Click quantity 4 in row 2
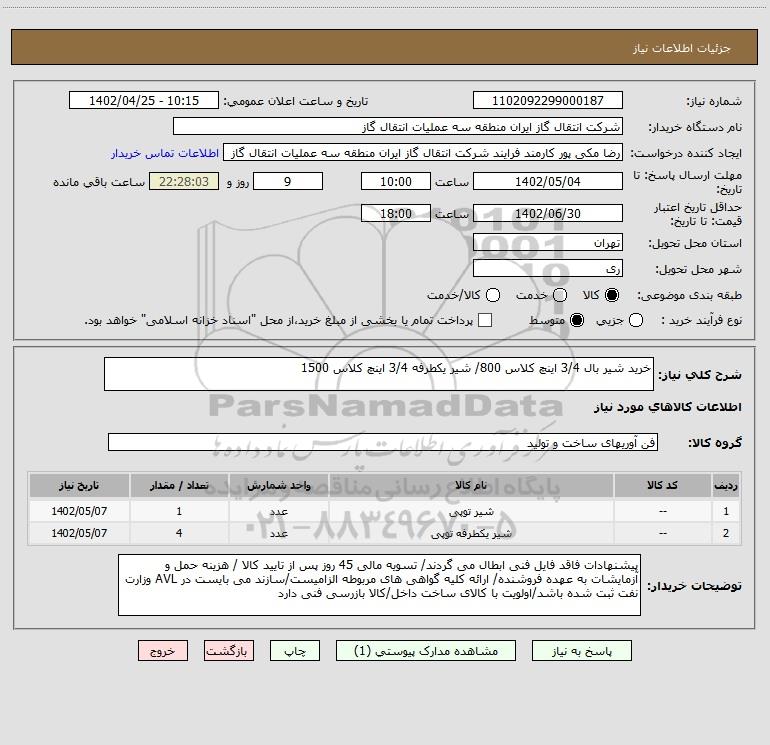Viewport: 770px width, 745px height. [179, 533]
